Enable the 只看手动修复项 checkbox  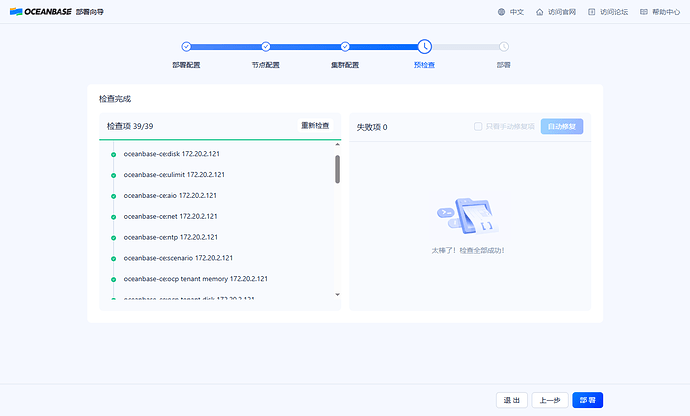478,126
